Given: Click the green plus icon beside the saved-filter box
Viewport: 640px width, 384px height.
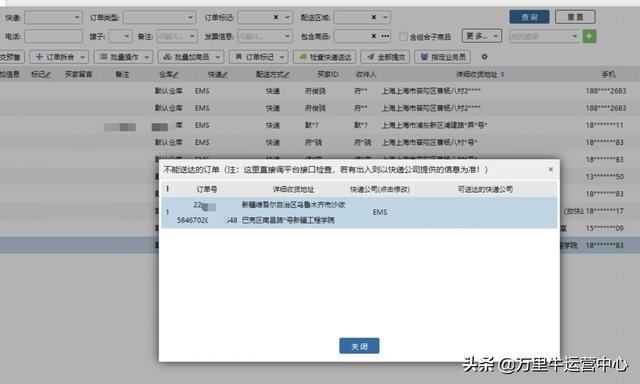Looking at the screenshot, I should (x=589, y=36).
